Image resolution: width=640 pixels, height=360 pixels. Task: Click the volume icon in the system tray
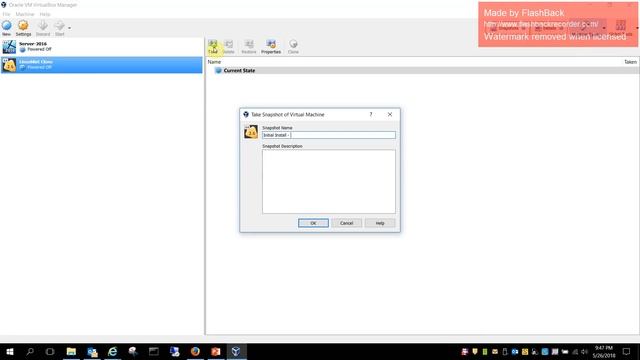(x=584, y=352)
